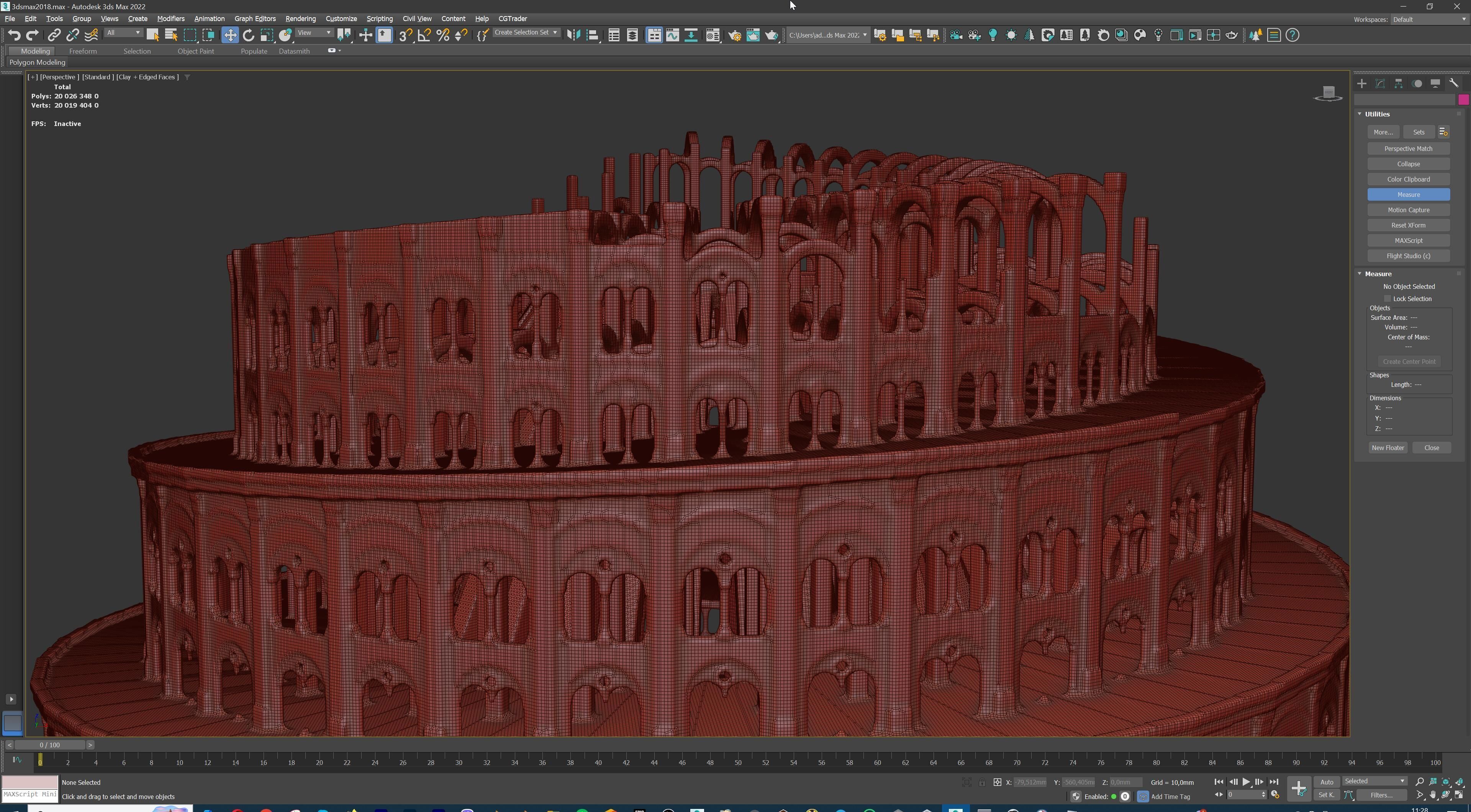Toggle the Spinner Snap button
Screen dimensions: 1471x812
click(x=461, y=35)
